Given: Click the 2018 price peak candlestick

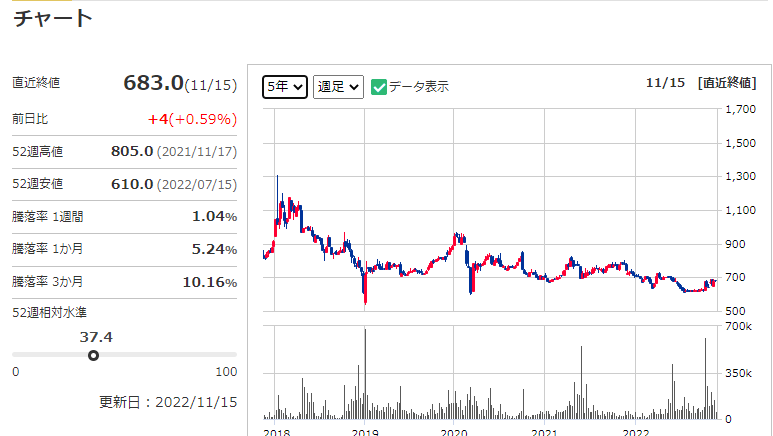Looking at the screenshot, I should (277, 200).
